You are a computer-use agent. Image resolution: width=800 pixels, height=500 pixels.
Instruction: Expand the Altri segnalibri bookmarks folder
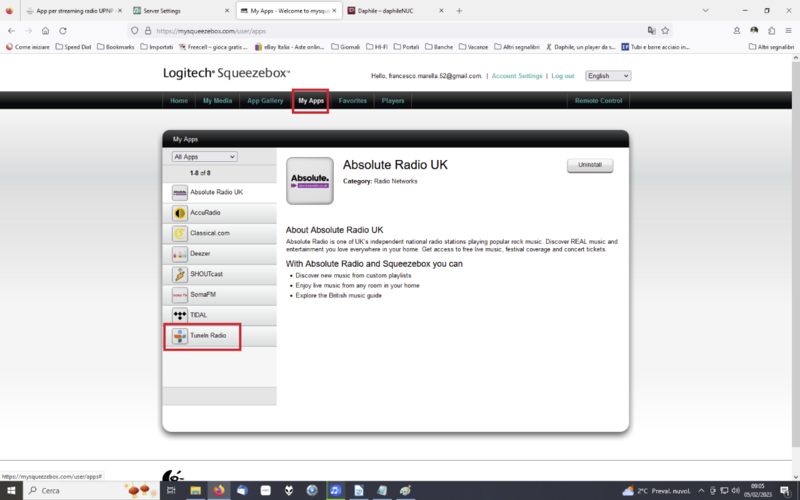coord(770,46)
